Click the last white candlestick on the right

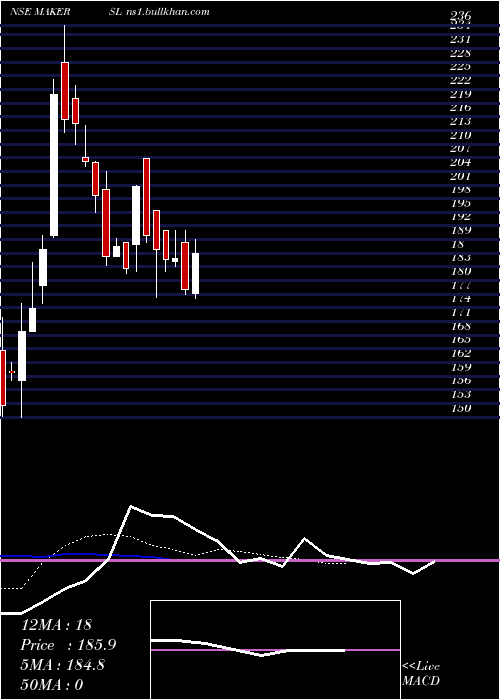[196, 273]
